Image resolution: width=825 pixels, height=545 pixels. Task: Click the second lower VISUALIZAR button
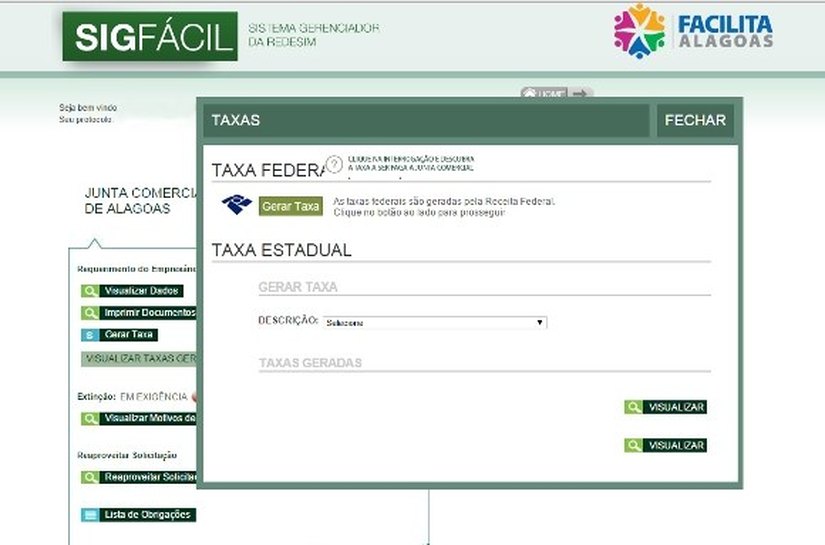click(x=665, y=446)
